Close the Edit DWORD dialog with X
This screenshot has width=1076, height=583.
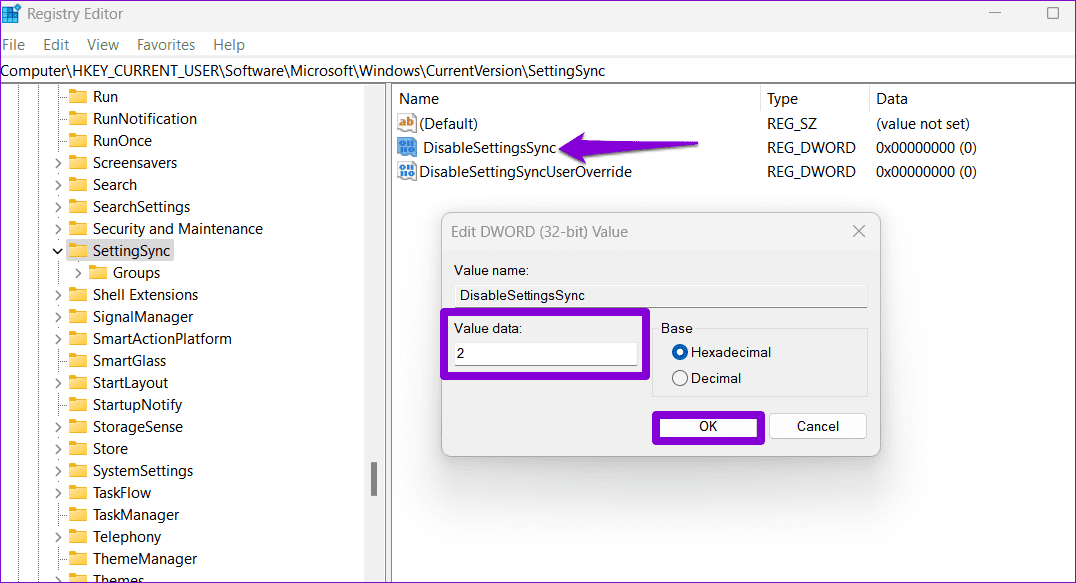[x=858, y=232]
